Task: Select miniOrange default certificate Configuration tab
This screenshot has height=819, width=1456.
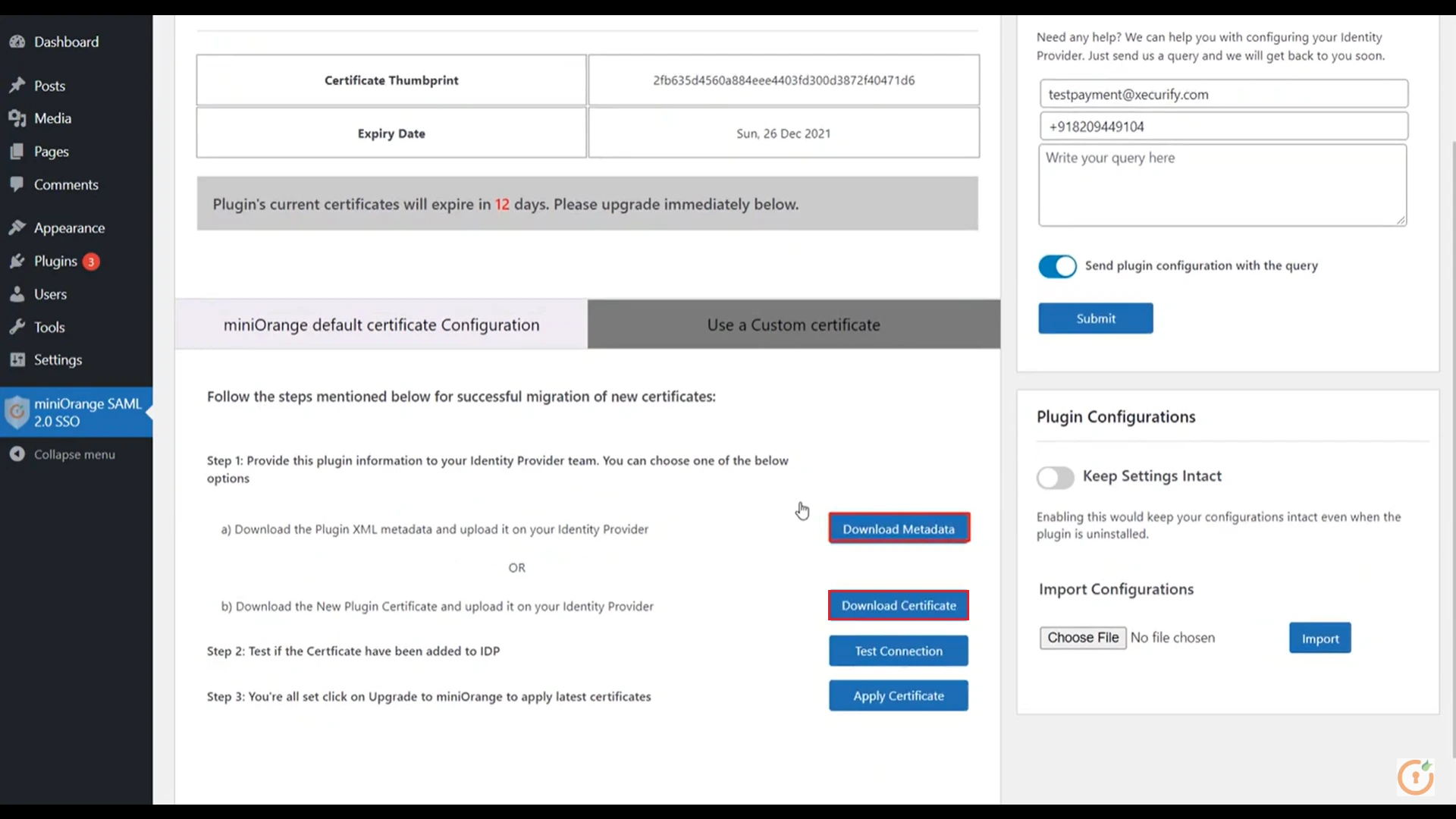Action: click(381, 325)
